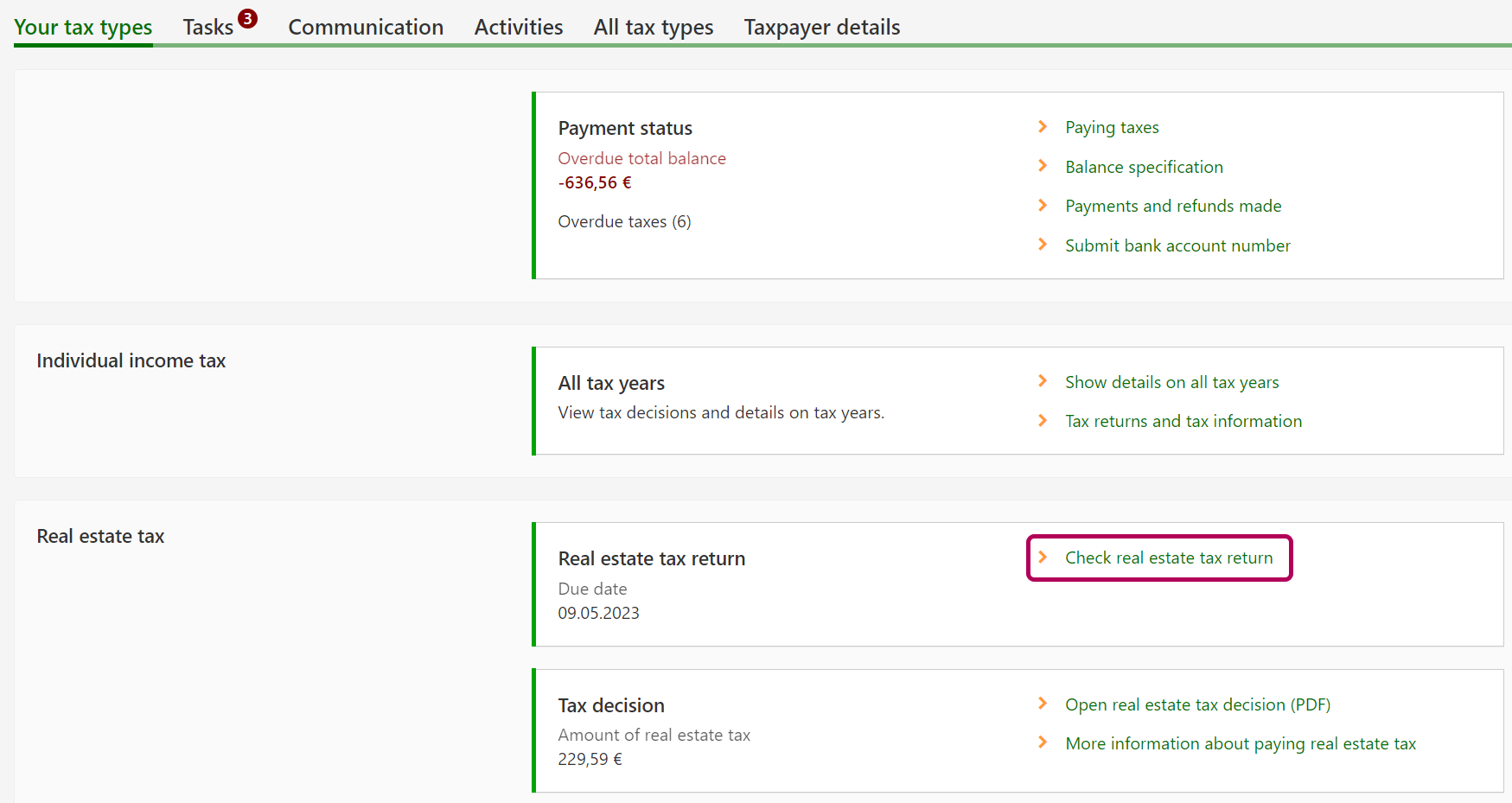The image size is (1512, 803).
Task: Click the Your tax types tab
Action: coord(83,28)
